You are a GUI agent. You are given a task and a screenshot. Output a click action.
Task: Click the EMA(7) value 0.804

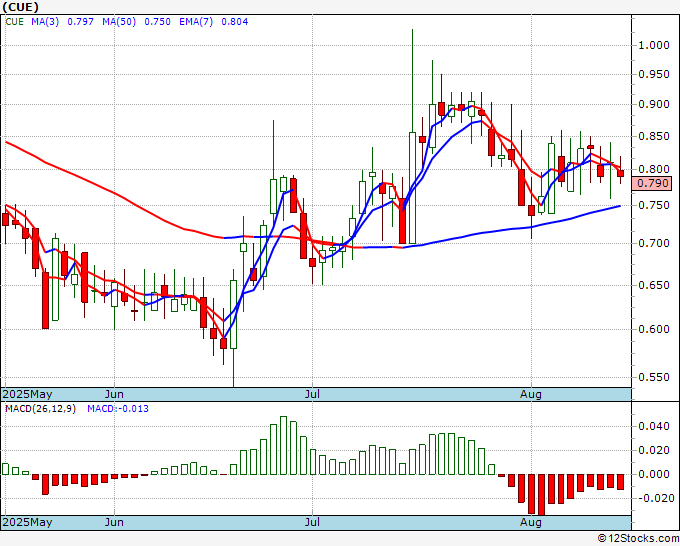point(235,22)
